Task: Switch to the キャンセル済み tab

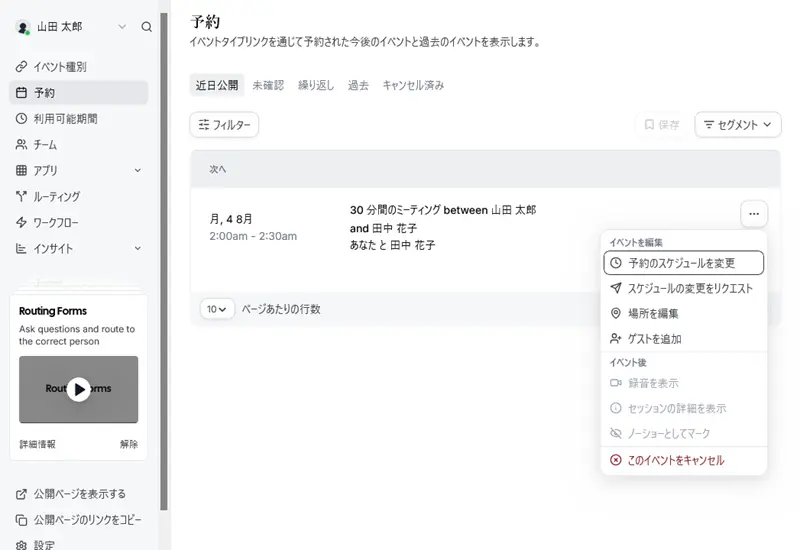Action: pos(413,85)
